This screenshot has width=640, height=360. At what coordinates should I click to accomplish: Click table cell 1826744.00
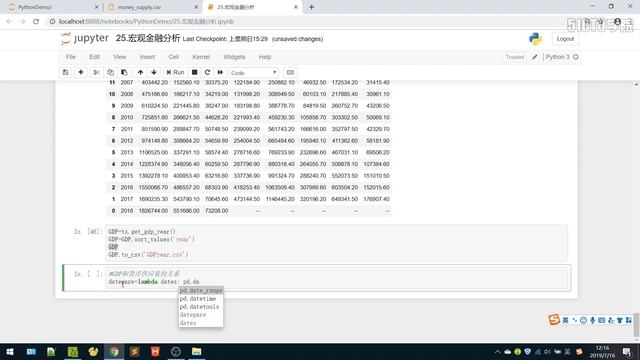(x=154, y=211)
